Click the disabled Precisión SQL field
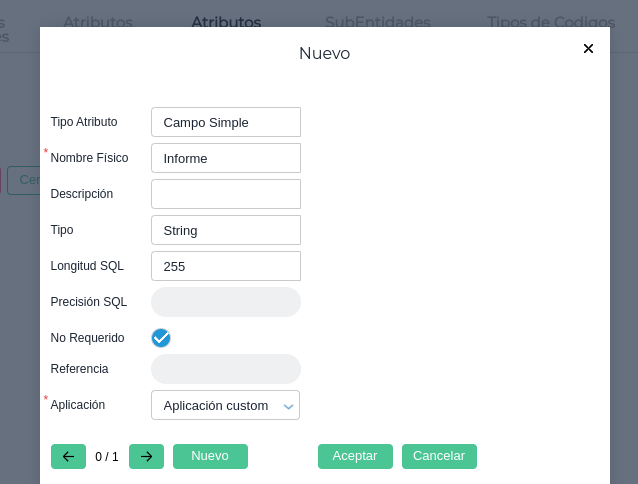 225,302
